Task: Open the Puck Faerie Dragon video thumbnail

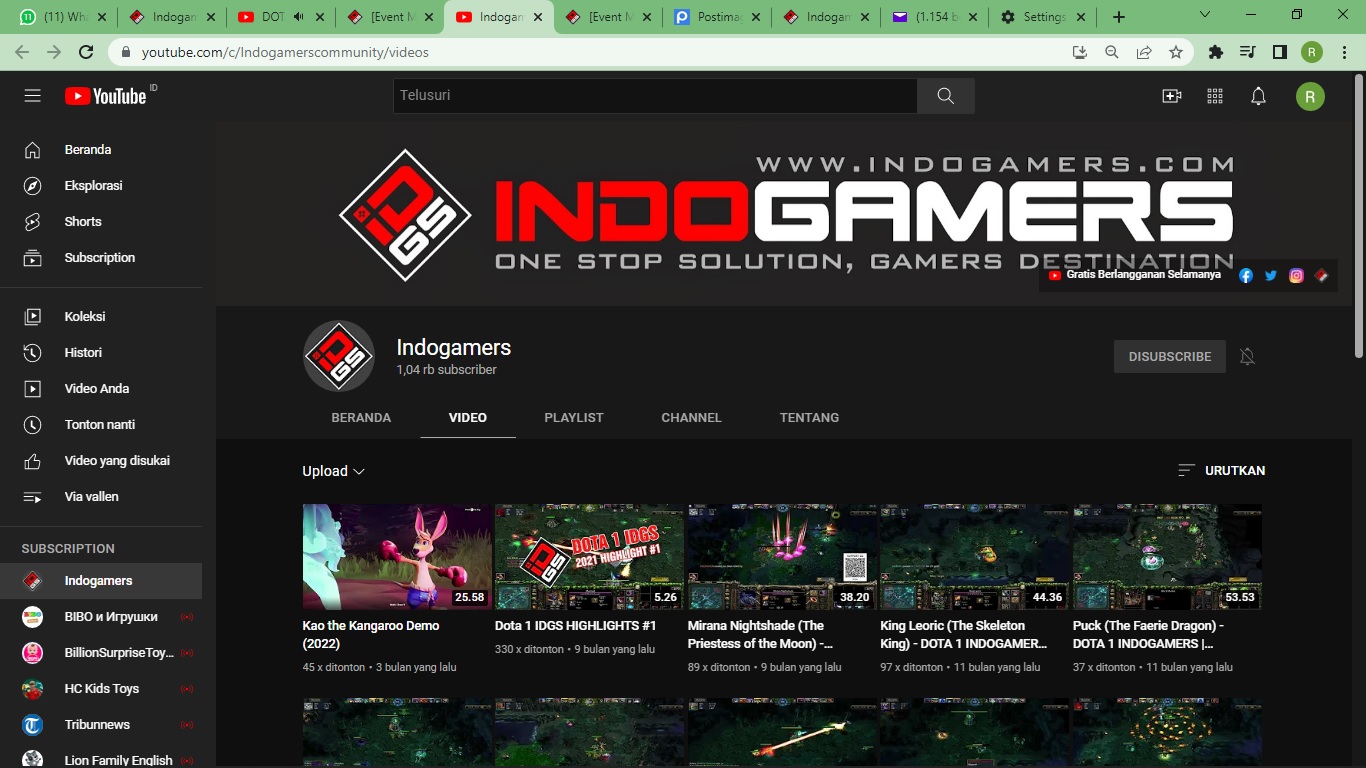Action: pos(1167,557)
